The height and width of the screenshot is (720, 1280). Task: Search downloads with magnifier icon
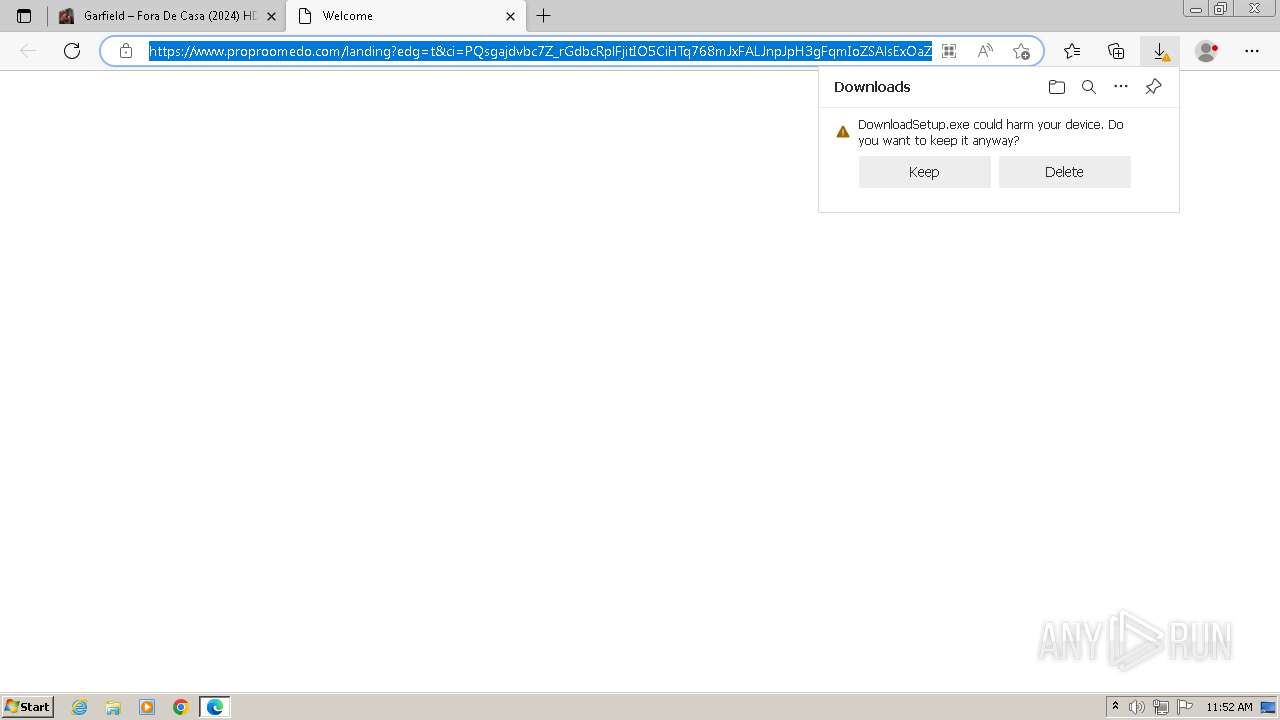[1089, 87]
